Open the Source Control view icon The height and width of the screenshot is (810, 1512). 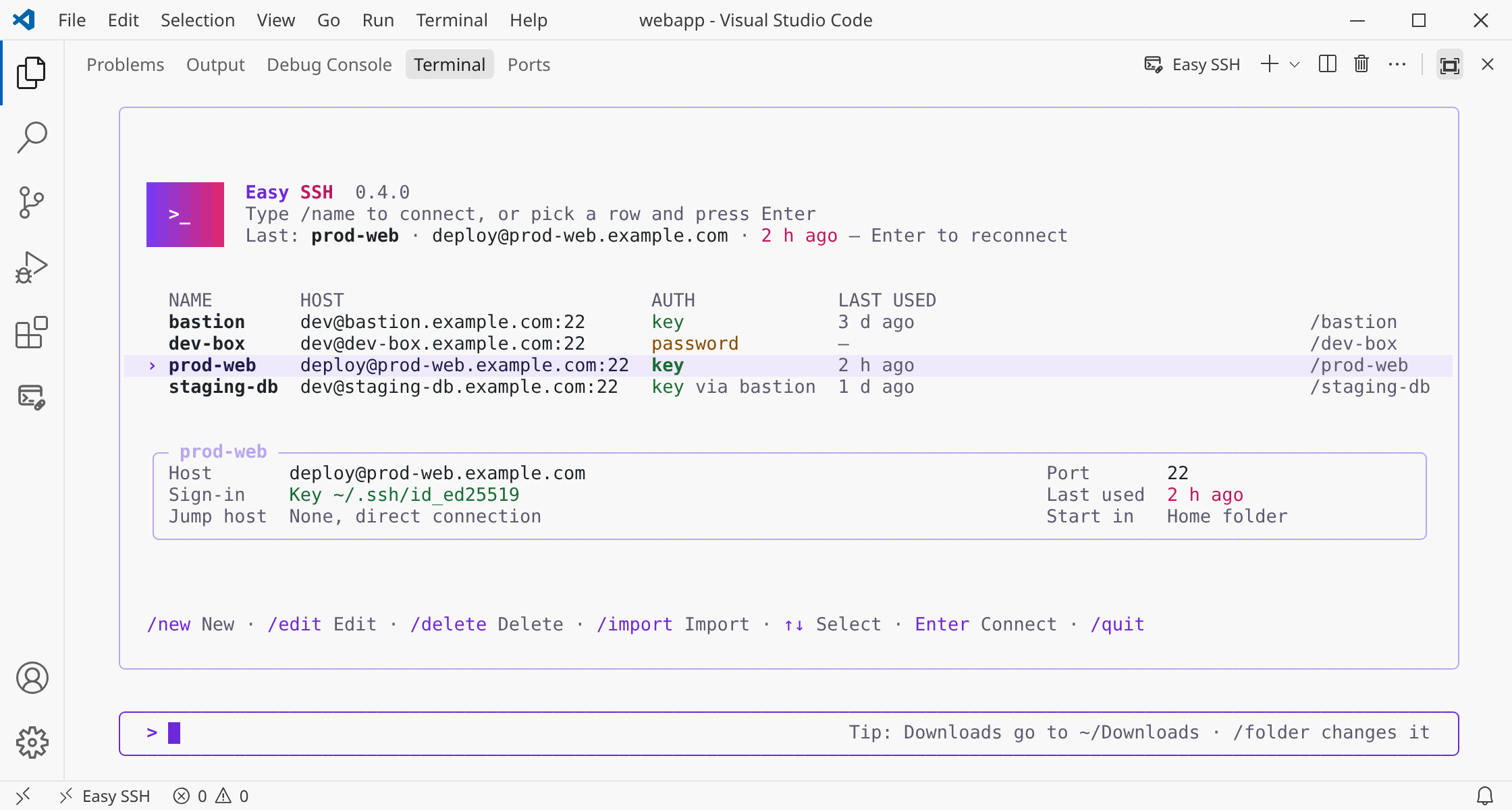coord(32,202)
